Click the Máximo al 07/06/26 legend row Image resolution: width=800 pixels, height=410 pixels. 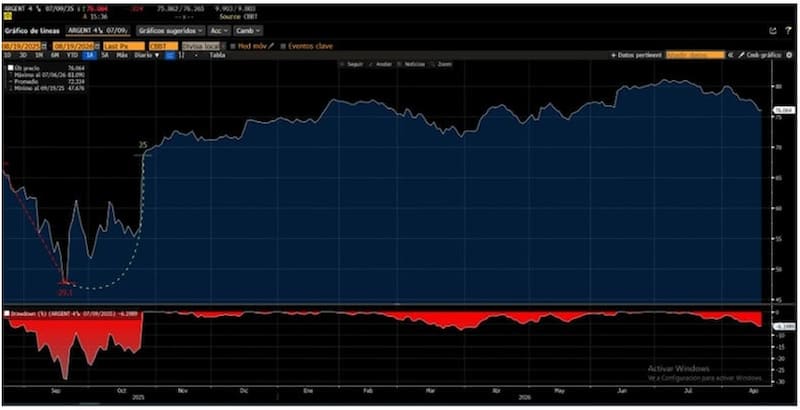tap(46, 74)
